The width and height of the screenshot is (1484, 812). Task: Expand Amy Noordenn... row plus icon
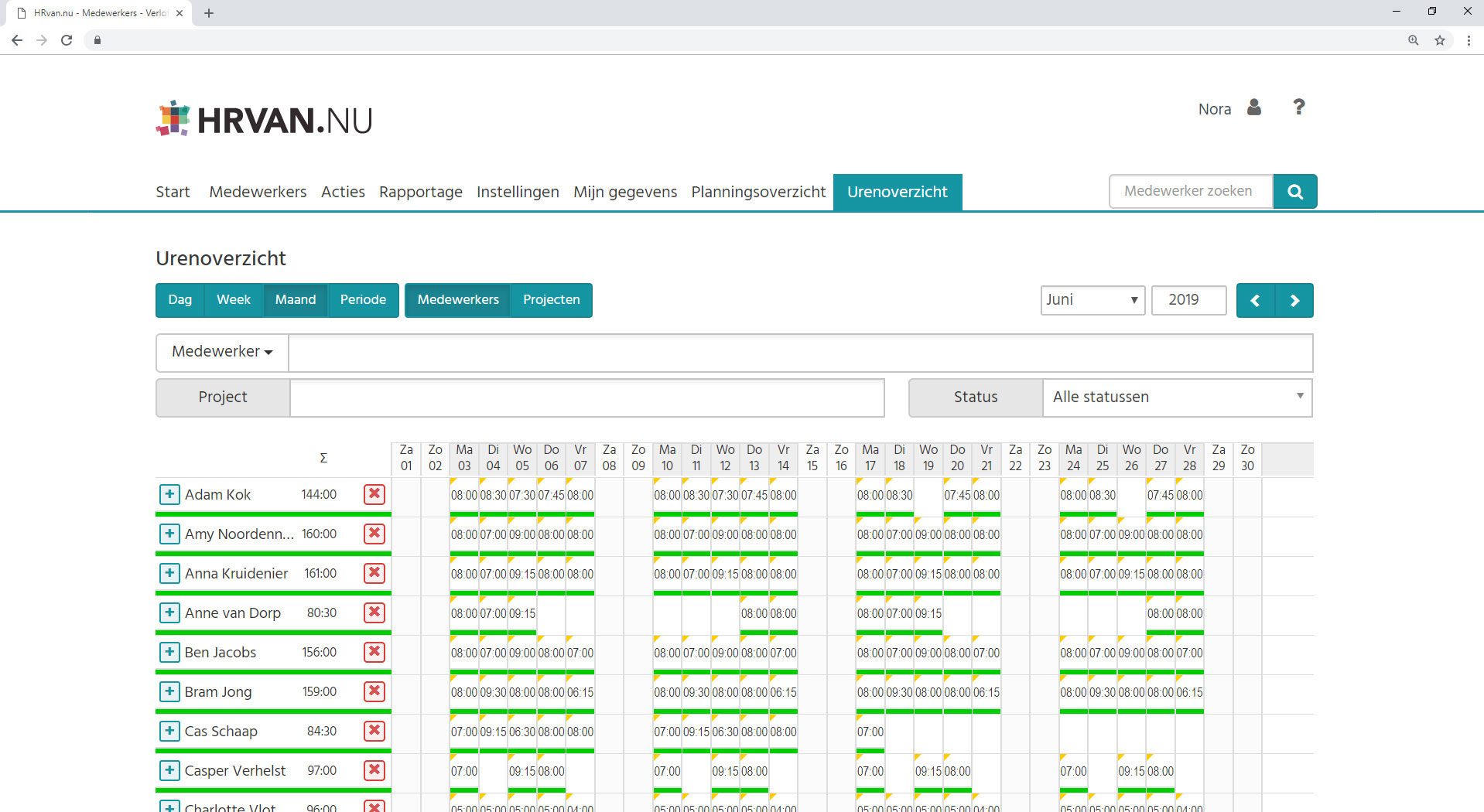(x=169, y=534)
